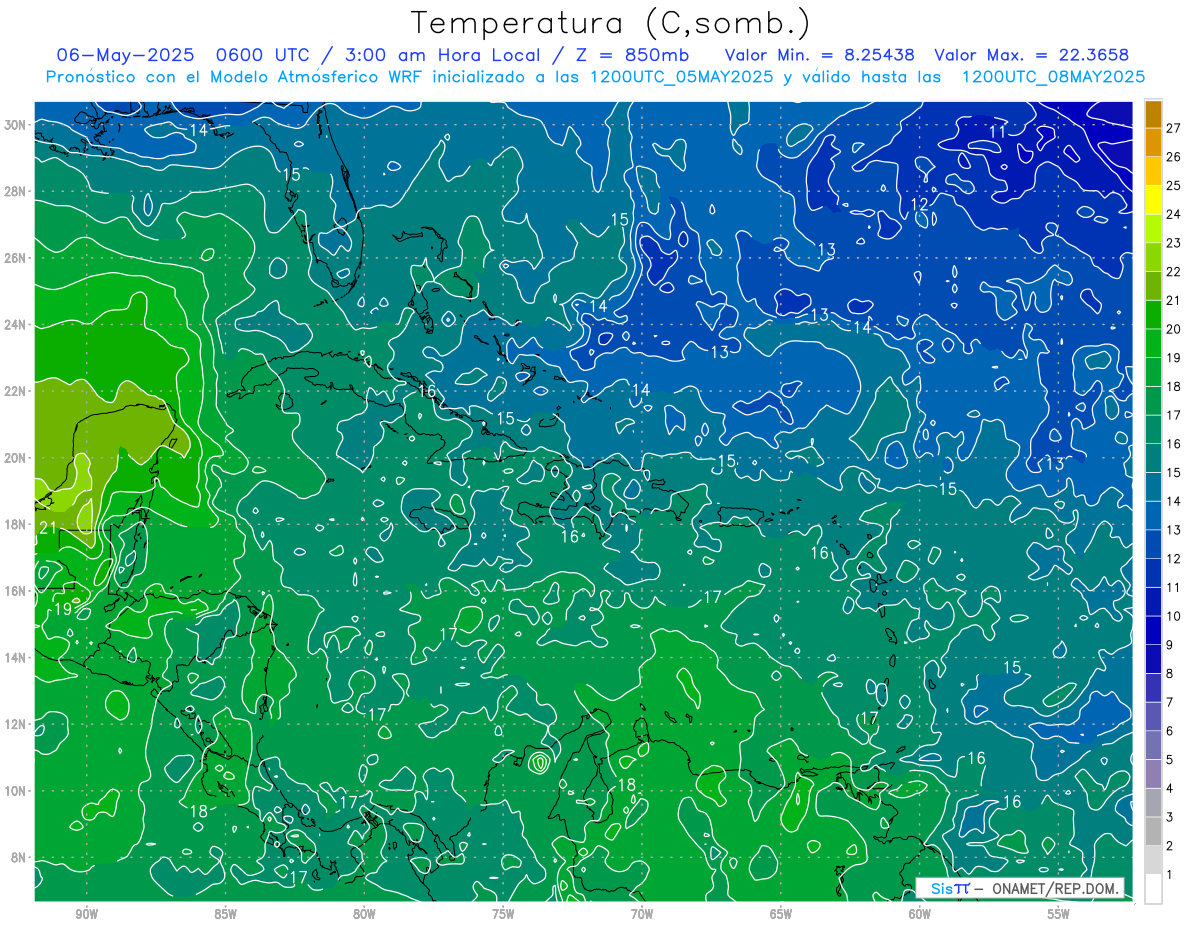Viewport: 1200px width, 927px height.
Task: Click the 10N latitude axis label
Action: 14,791
